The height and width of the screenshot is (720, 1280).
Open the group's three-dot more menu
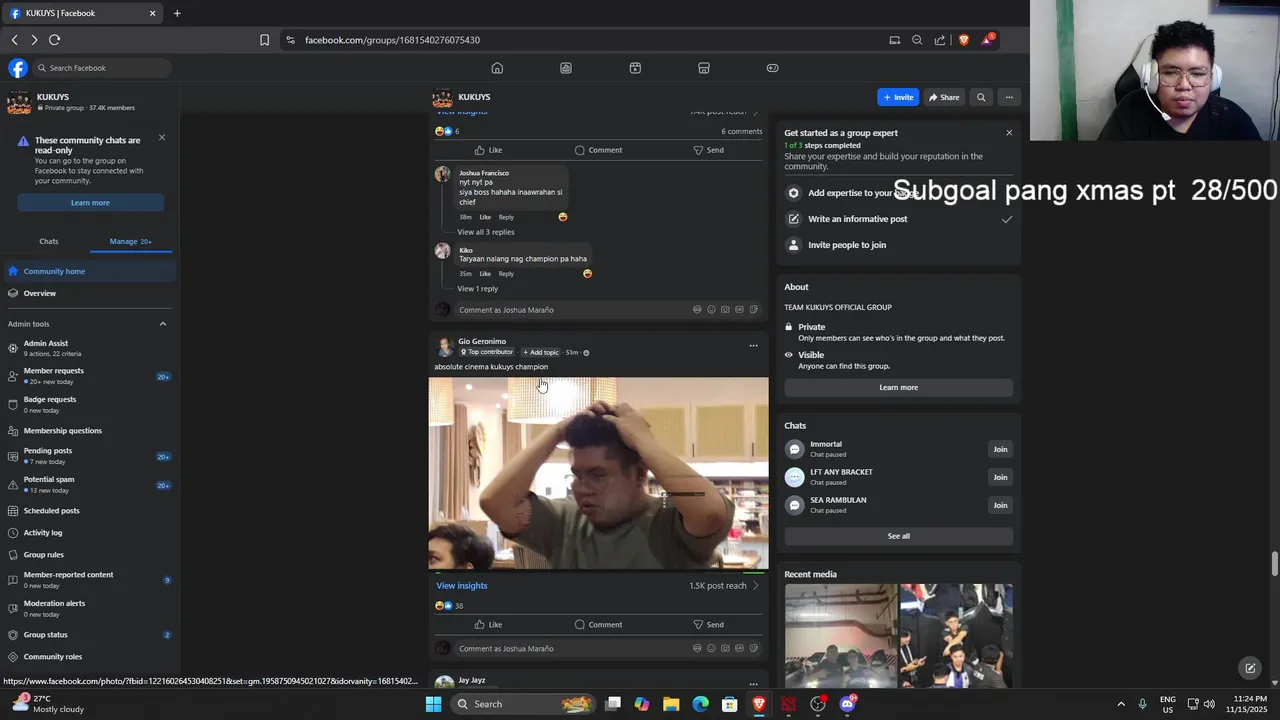pyautogui.click(x=1009, y=97)
